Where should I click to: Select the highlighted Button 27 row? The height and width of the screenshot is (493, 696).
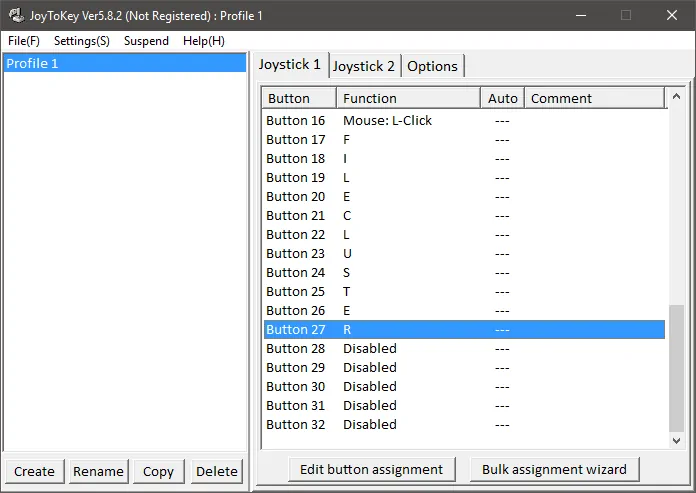[x=464, y=330]
